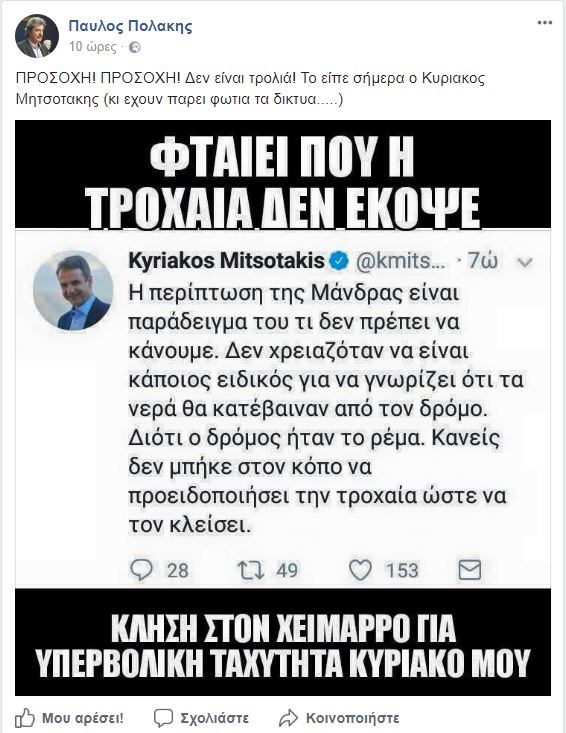Click the tweet reply bubble icon
The width and height of the screenshot is (566, 733).
(x=141, y=569)
